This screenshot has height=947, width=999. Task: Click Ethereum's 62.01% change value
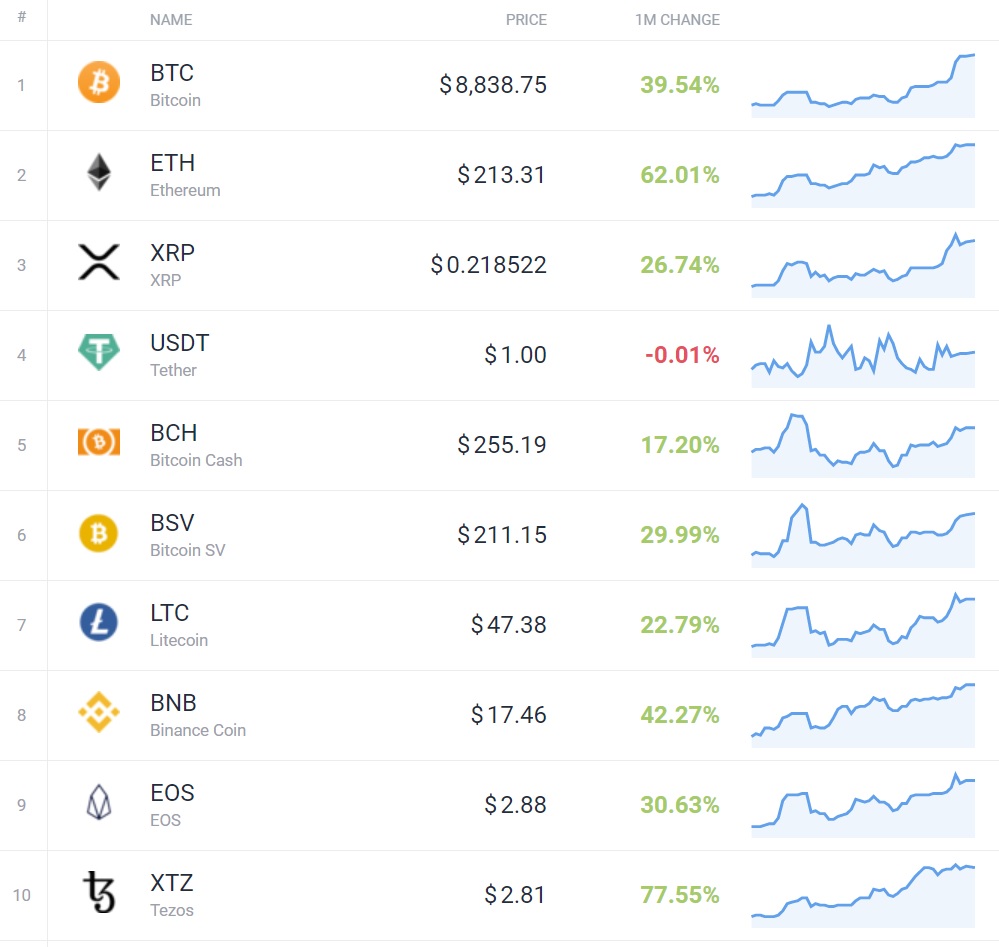[x=680, y=175]
